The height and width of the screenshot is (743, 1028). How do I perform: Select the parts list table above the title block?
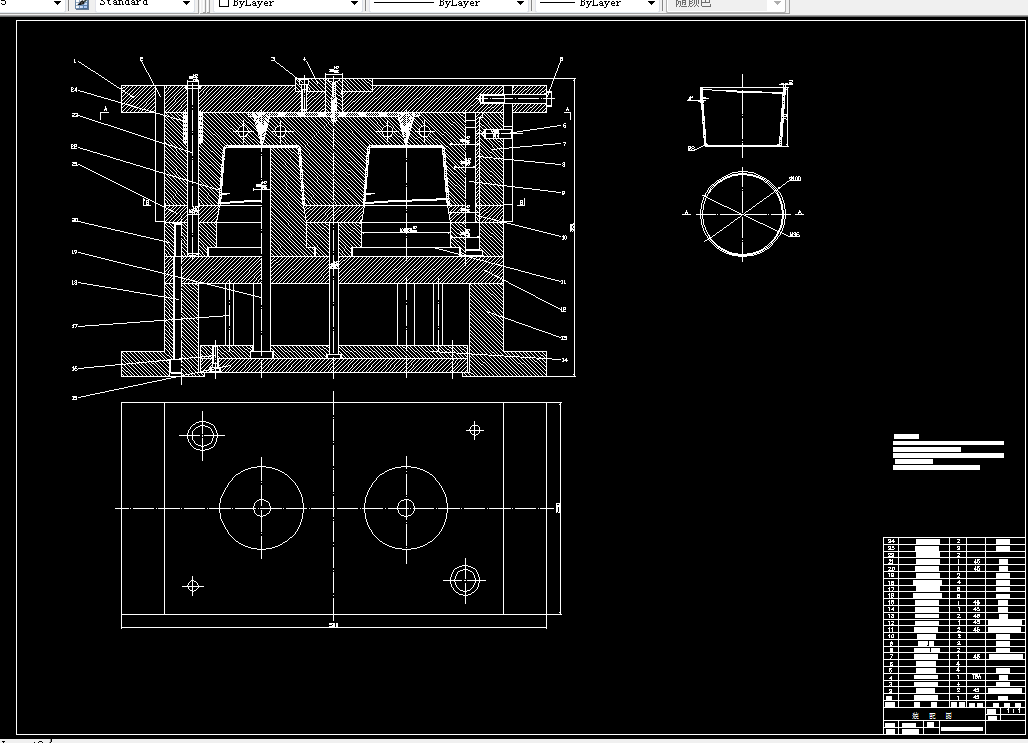point(954,620)
